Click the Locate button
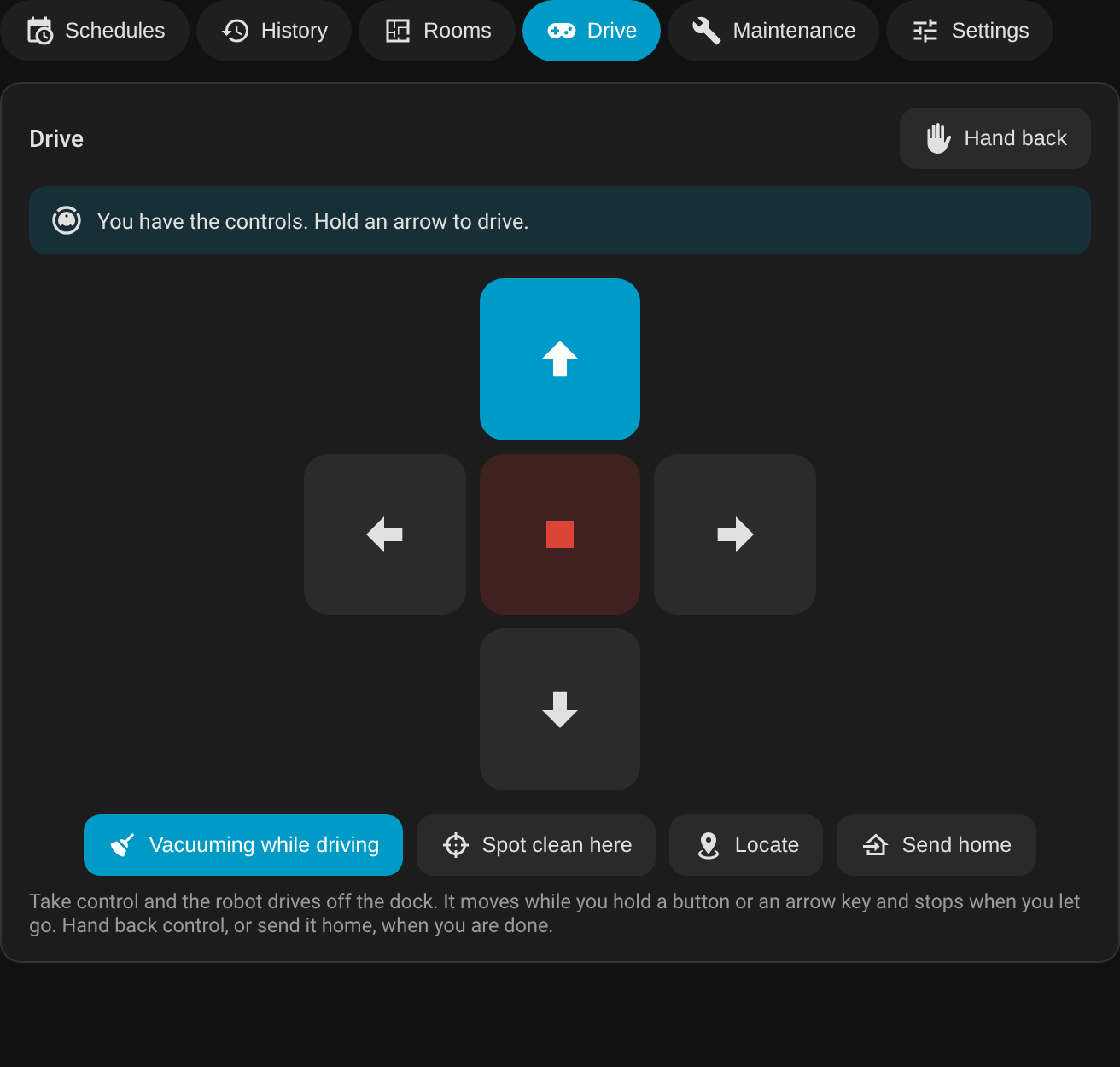Screen dimensions: 1120x1067 coord(746,845)
